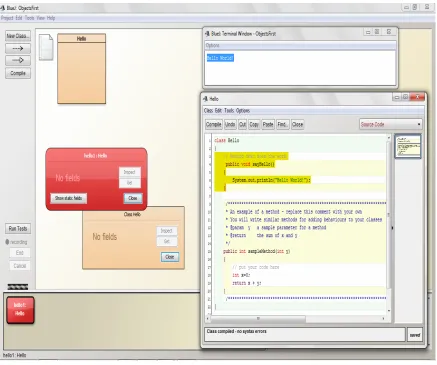This screenshot has width=437, height=365.
Task: Select the dashed uses-arrow tool
Action: click(18, 48)
